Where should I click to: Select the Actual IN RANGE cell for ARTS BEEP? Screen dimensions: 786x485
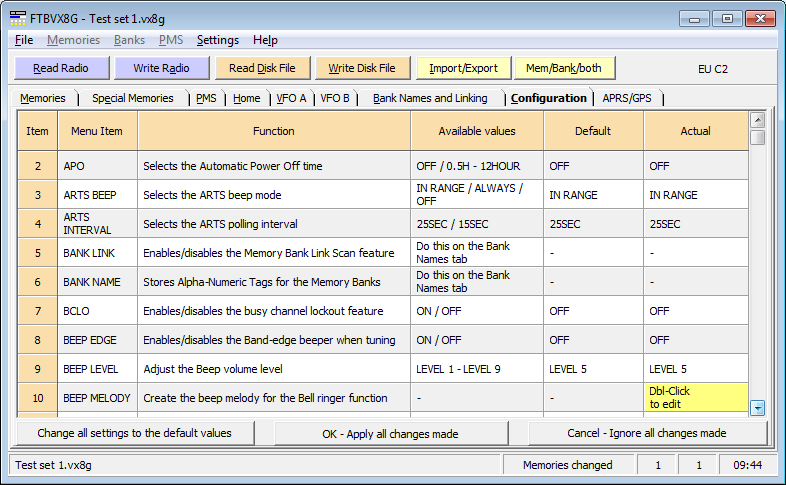click(696, 195)
